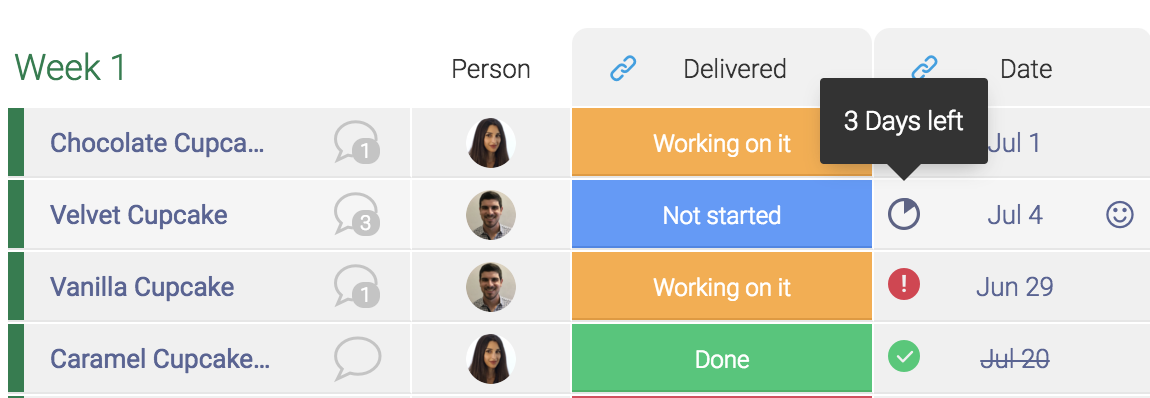
Task: Select the Person column header
Action: click(x=491, y=69)
